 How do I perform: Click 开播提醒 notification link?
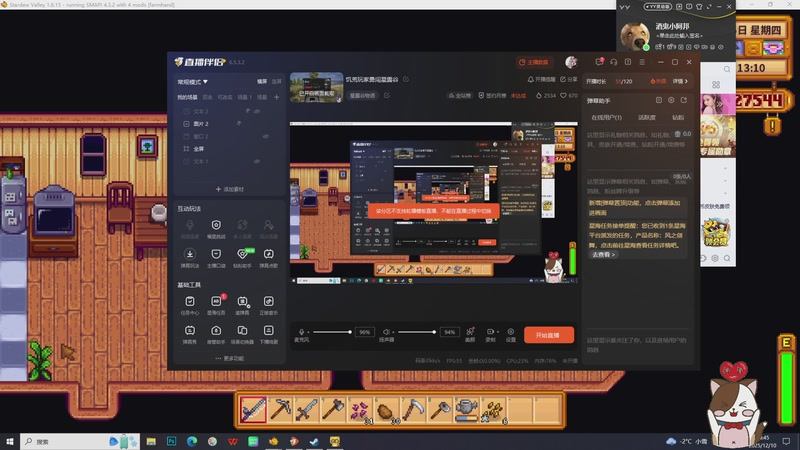[541, 79]
